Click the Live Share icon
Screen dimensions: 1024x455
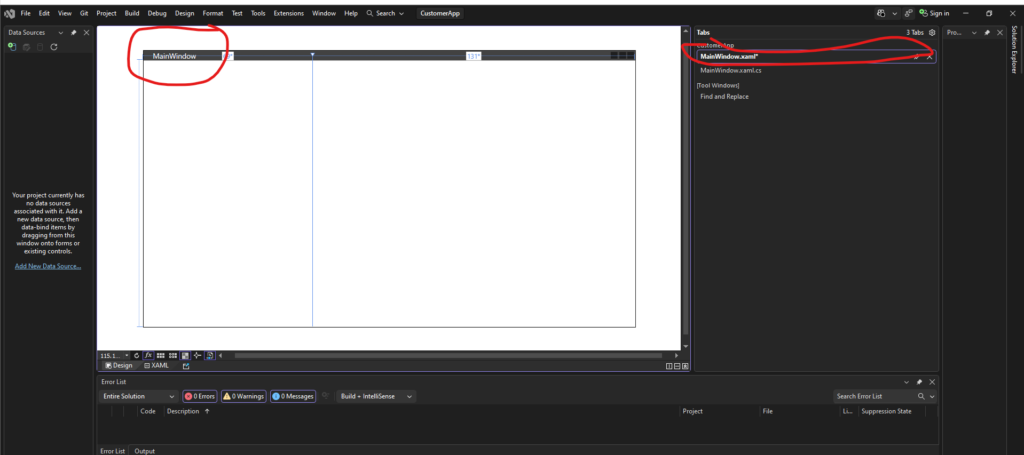[908, 13]
